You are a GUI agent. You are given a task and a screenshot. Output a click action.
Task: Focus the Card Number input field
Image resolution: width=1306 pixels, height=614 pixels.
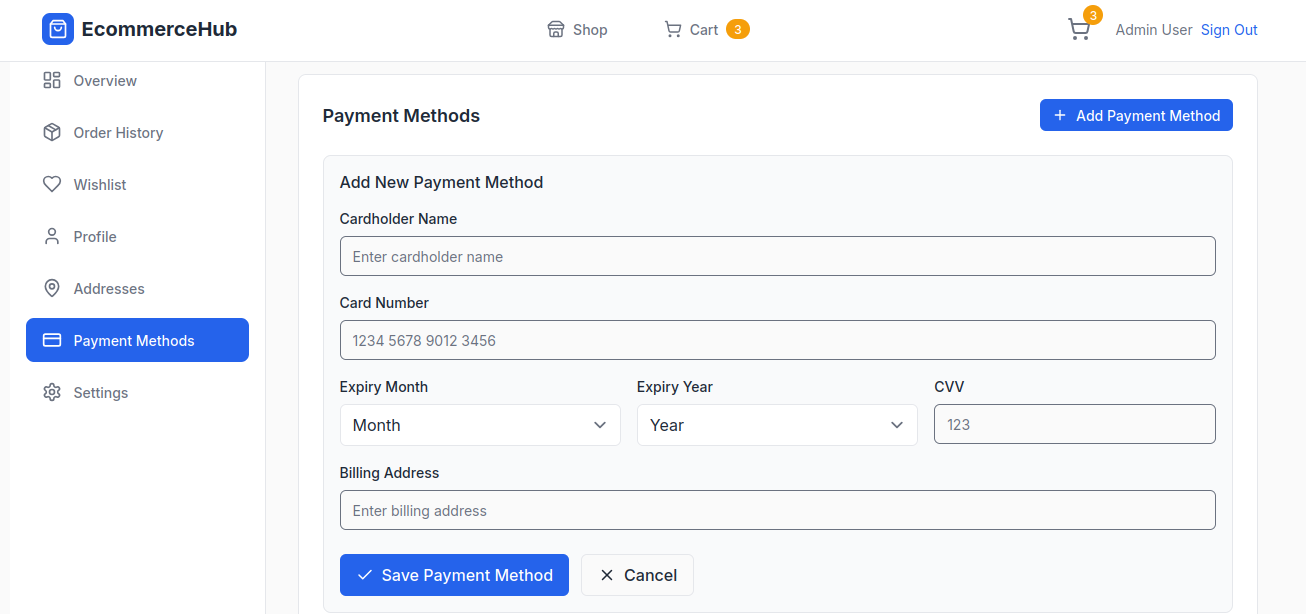click(777, 341)
